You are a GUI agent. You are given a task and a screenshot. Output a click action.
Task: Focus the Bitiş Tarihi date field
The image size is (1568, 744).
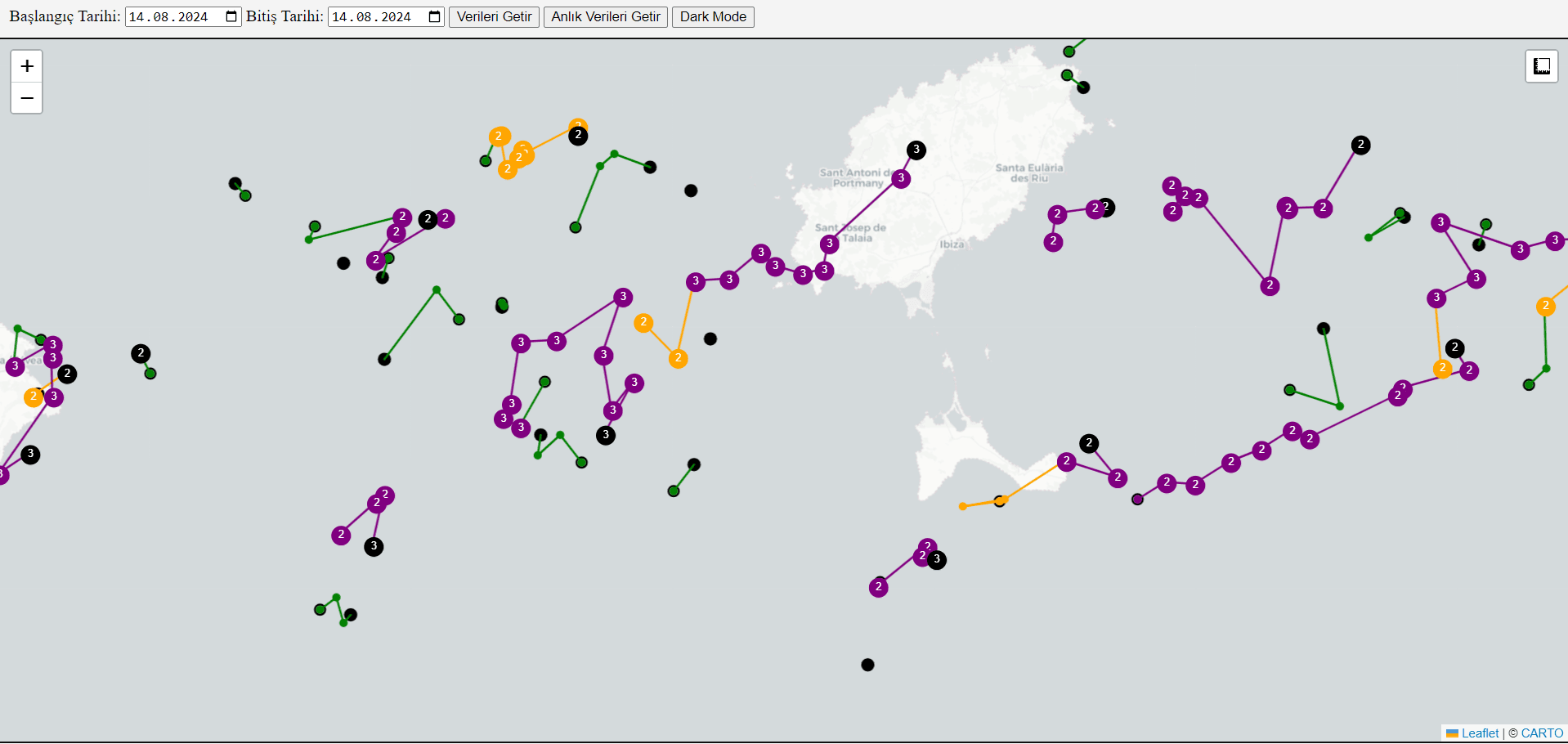click(372, 17)
